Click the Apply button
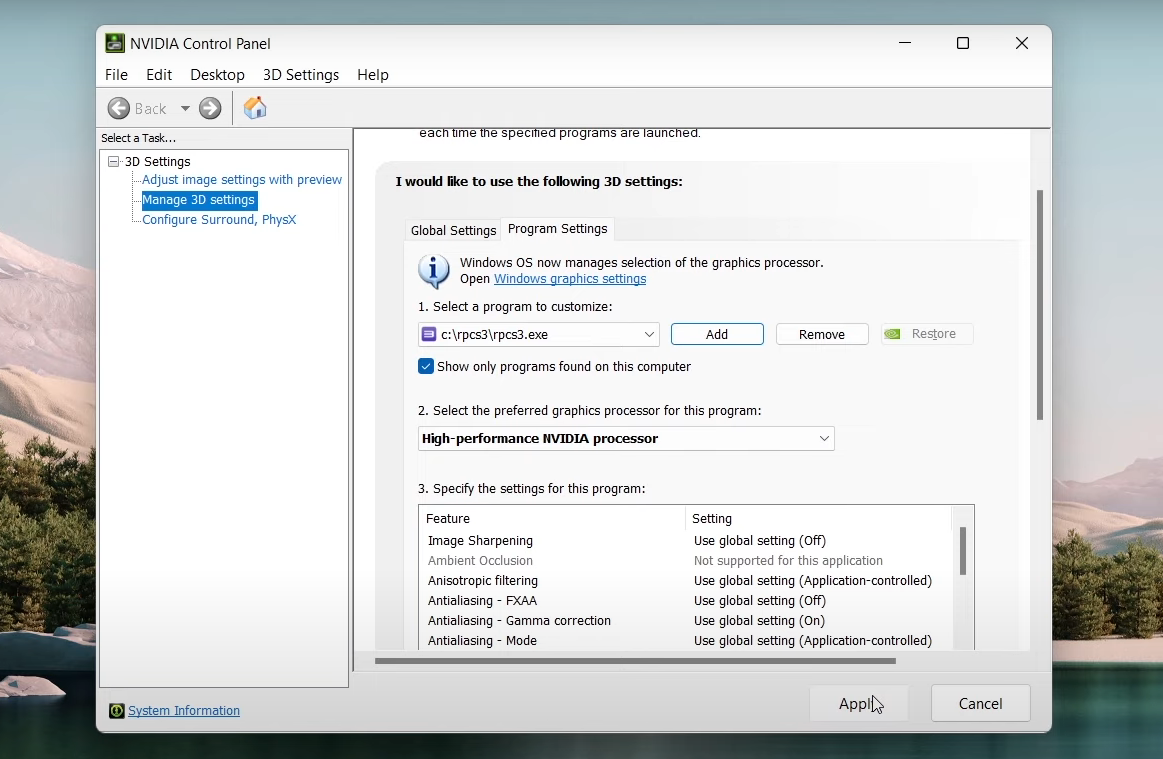This screenshot has height=759, width=1163. tap(859, 703)
